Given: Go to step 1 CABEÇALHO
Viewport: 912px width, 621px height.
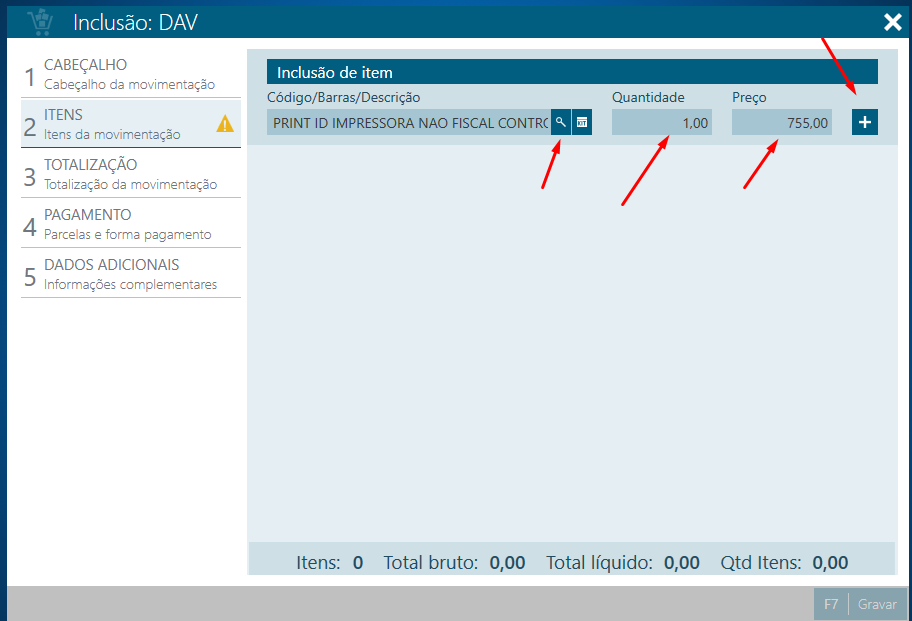Looking at the screenshot, I should tap(131, 74).
